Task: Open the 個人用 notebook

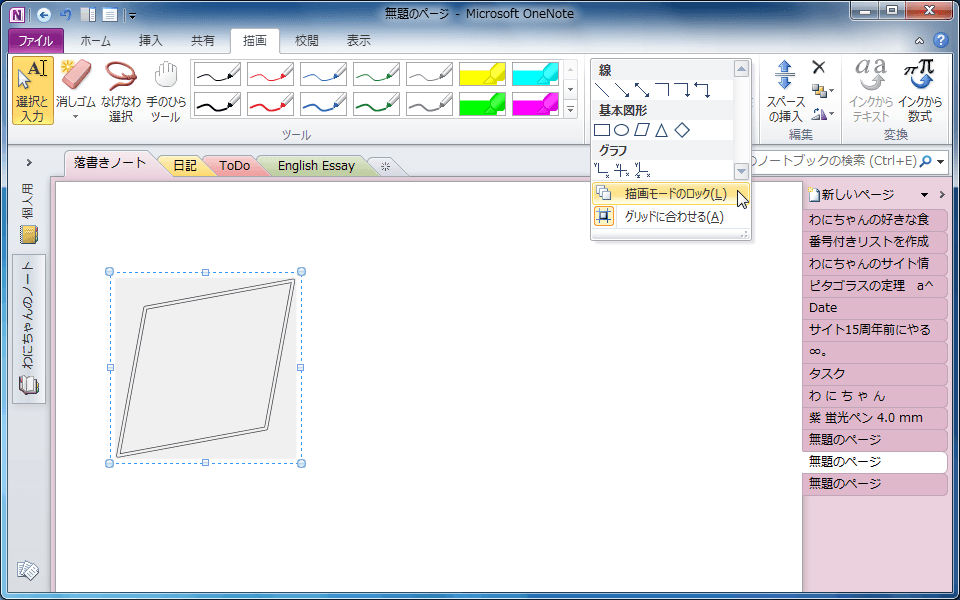Action: (29, 212)
